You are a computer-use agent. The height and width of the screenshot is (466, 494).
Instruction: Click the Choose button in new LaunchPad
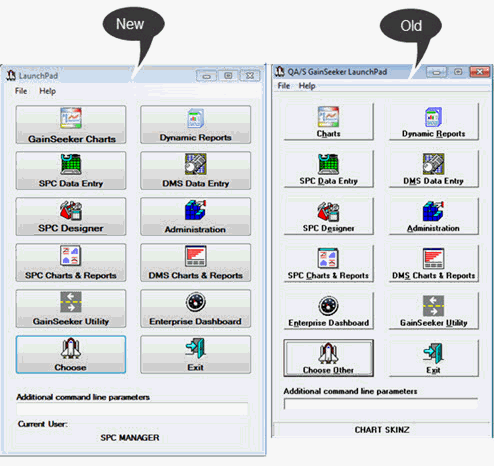coord(71,355)
